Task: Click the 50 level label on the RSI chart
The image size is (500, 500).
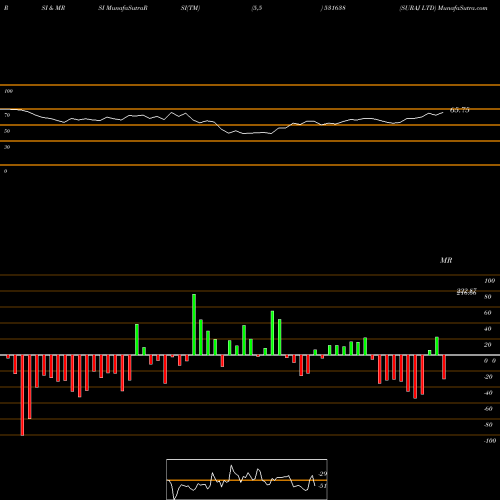Action: click(x=7, y=131)
